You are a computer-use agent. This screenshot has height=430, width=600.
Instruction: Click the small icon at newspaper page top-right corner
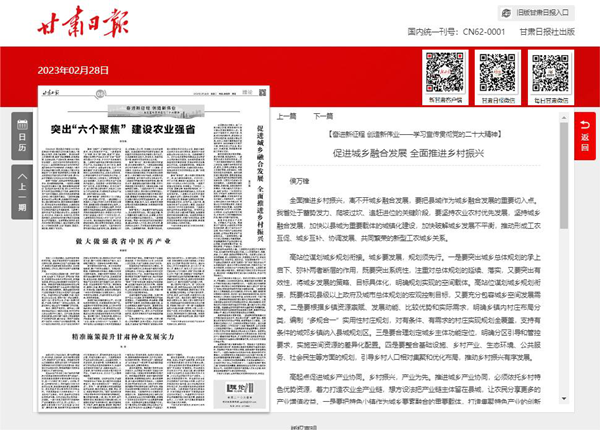pos(262,92)
